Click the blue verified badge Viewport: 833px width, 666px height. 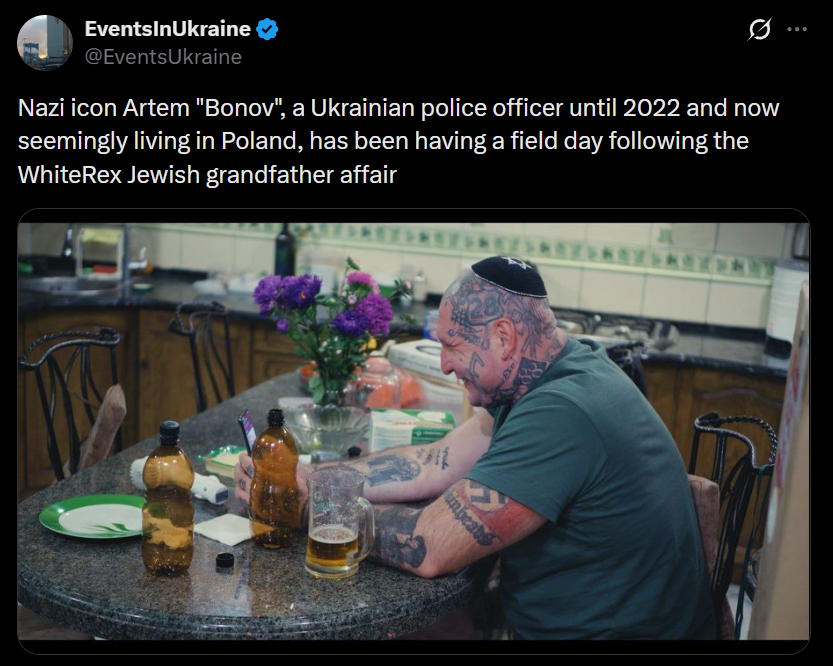267,29
